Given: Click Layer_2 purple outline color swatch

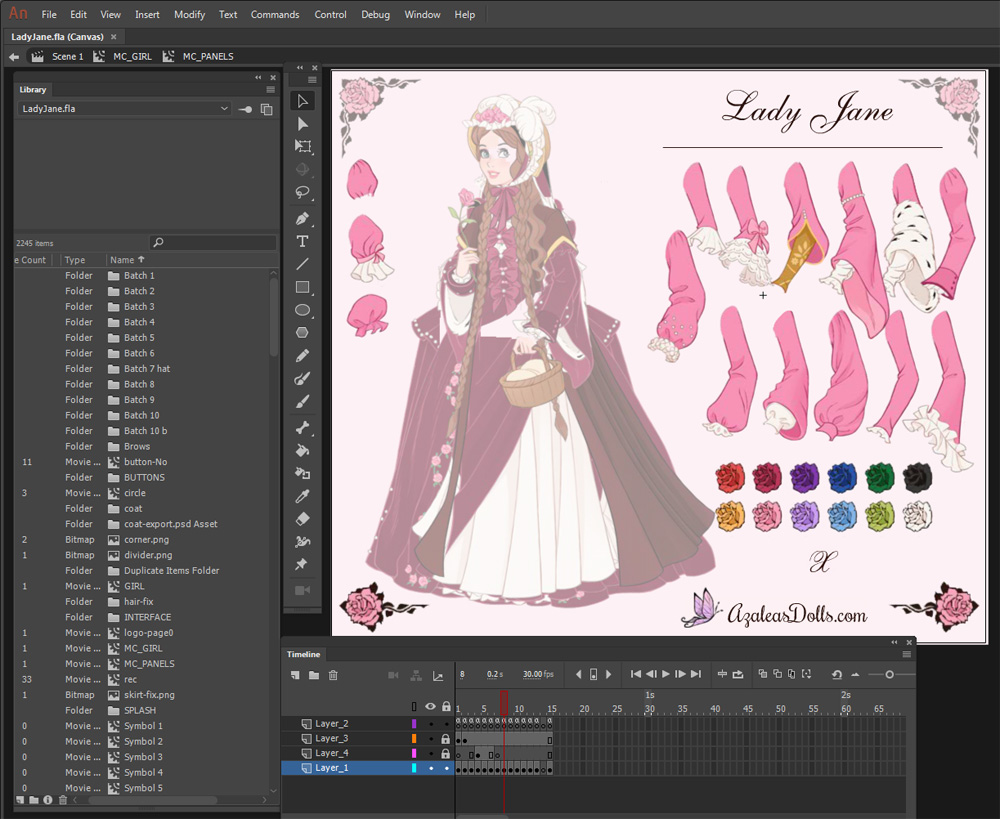Looking at the screenshot, I should coord(414,724).
